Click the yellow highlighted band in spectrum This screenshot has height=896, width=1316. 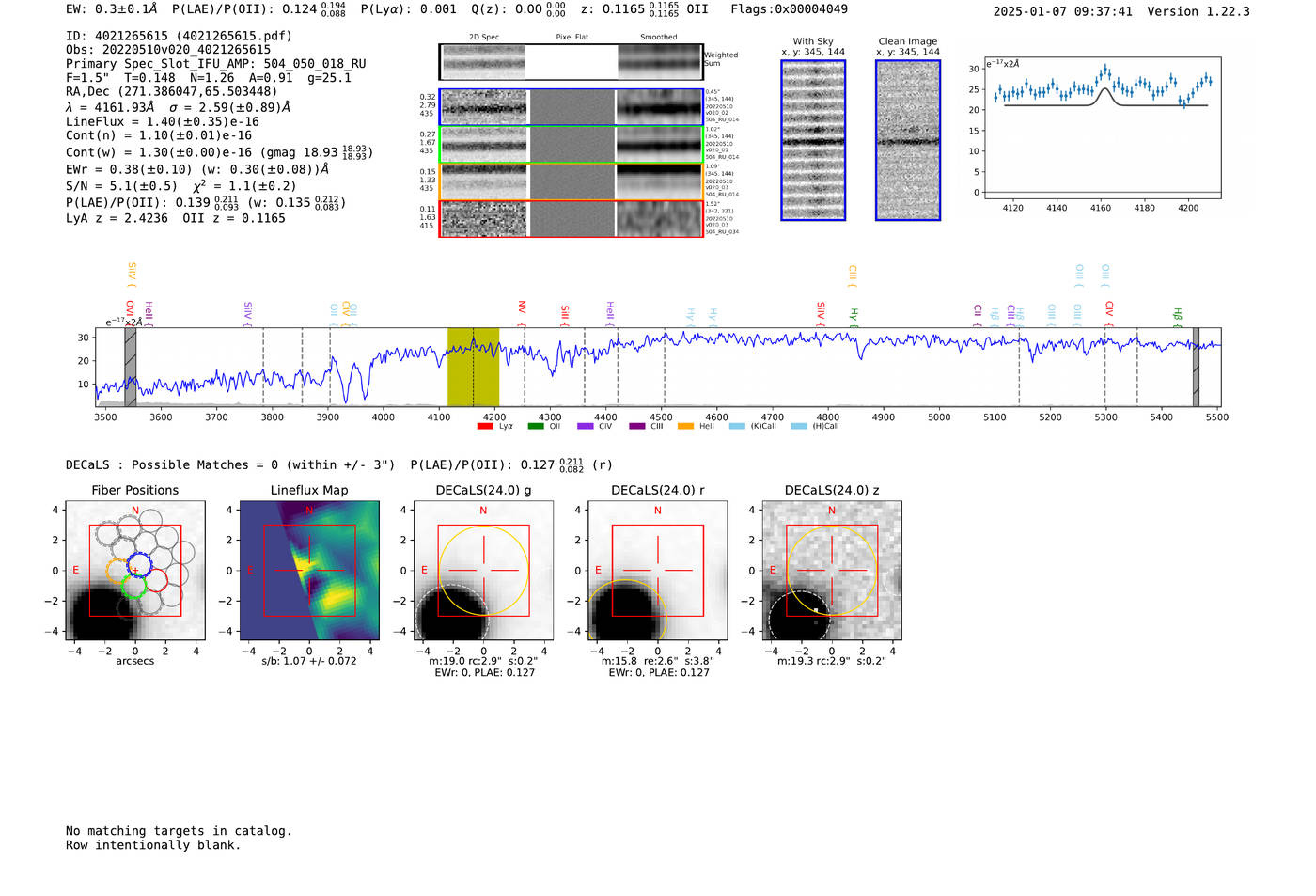pos(473,368)
